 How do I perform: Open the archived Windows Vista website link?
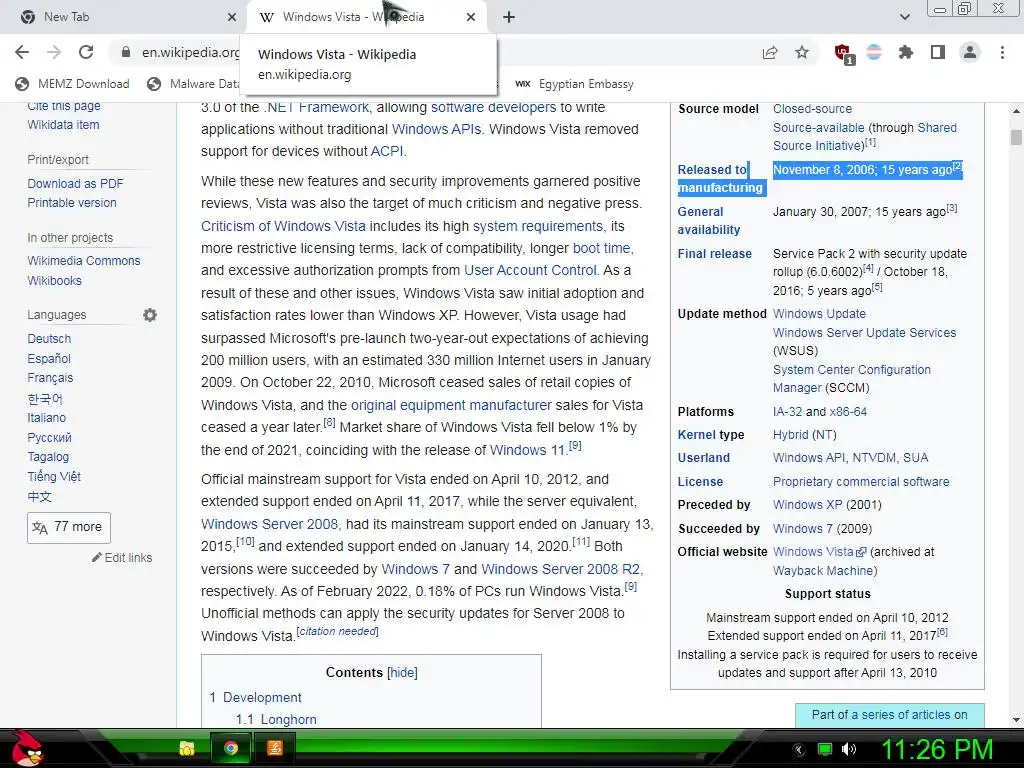tap(819, 552)
